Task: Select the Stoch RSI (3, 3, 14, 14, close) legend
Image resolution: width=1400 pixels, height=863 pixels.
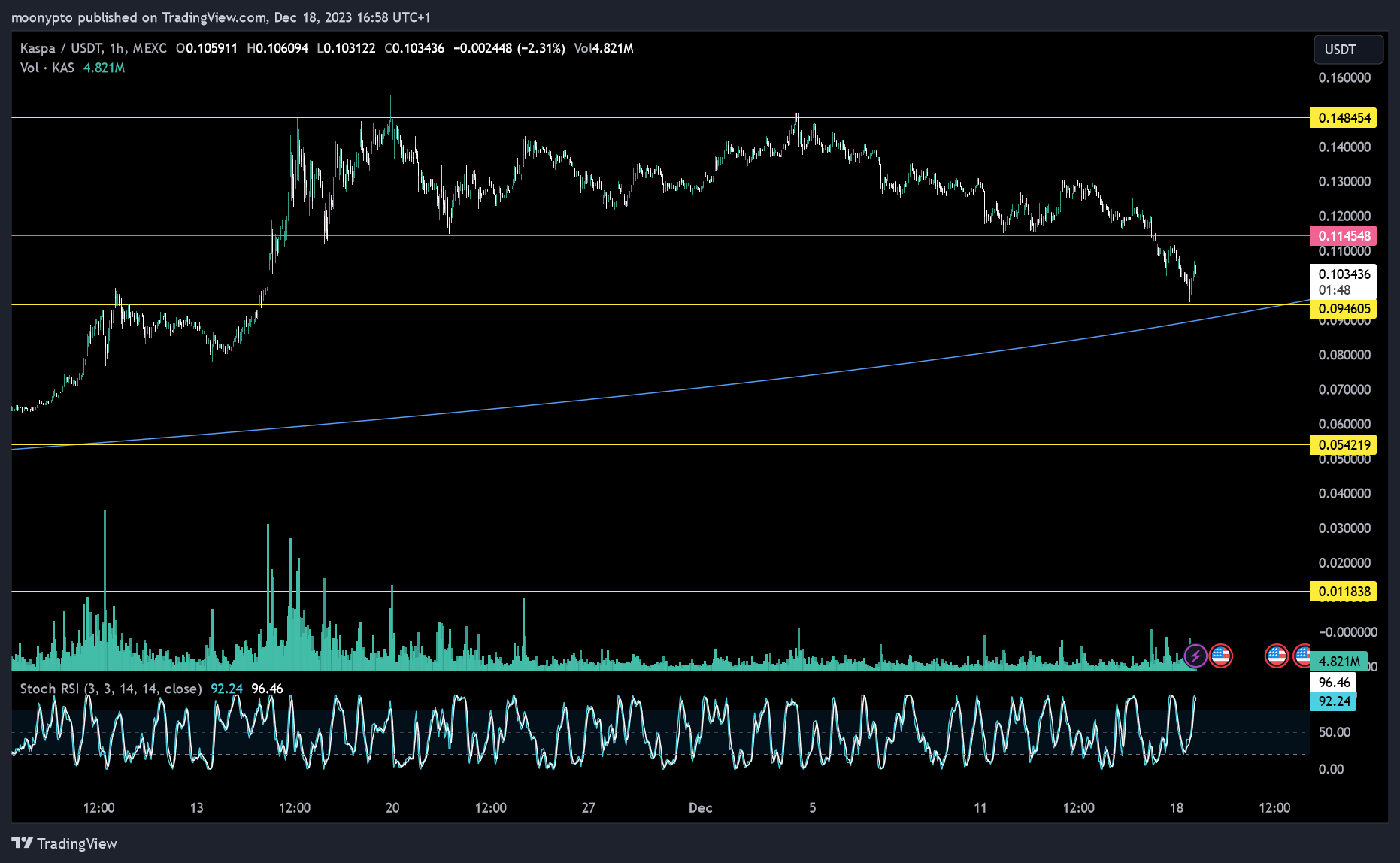Action: tap(111, 689)
